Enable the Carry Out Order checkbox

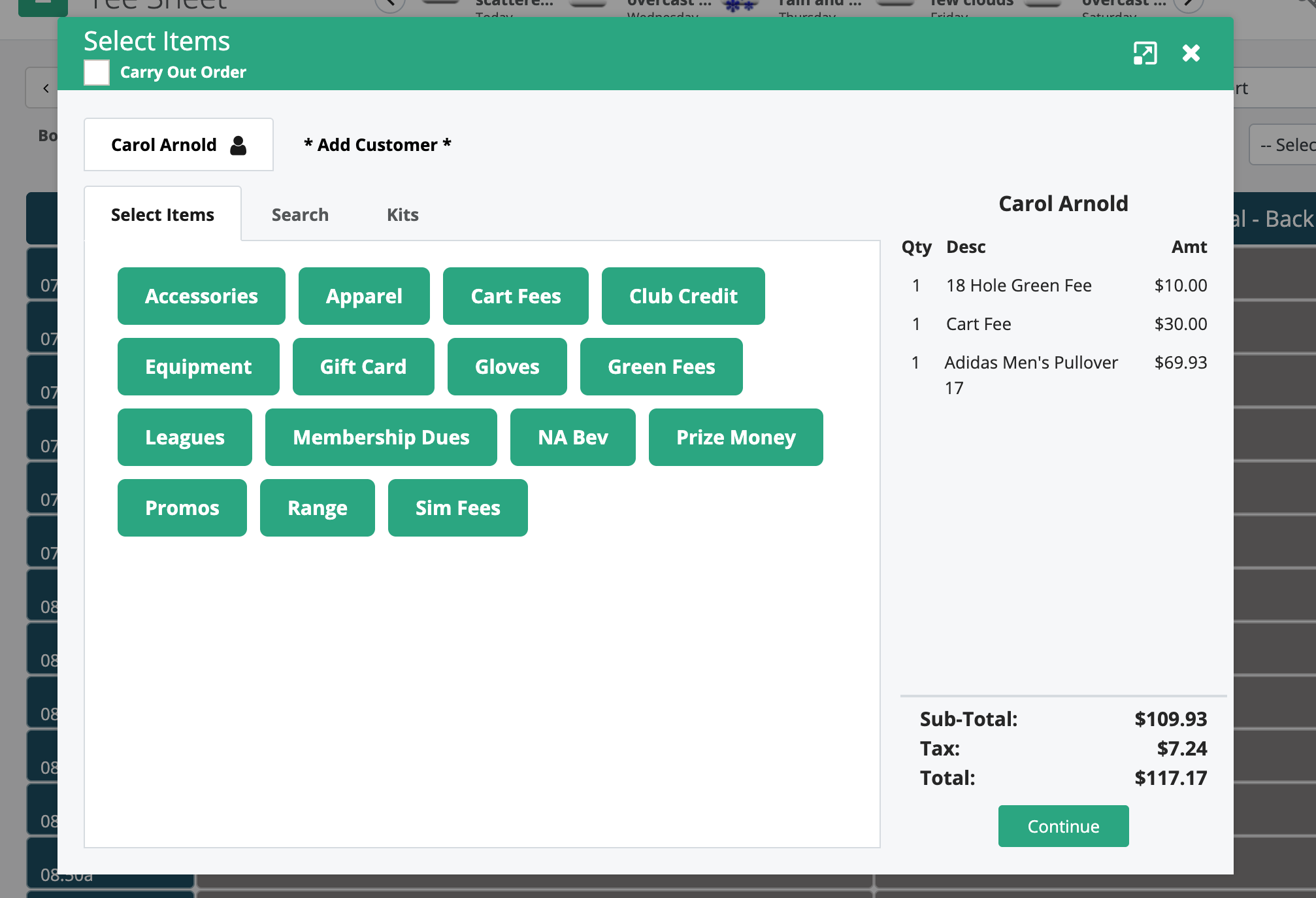click(96, 73)
